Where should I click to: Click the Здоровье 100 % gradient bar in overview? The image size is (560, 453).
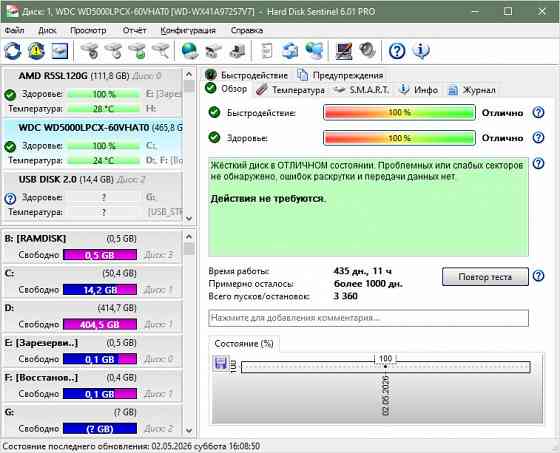point(399,138)
